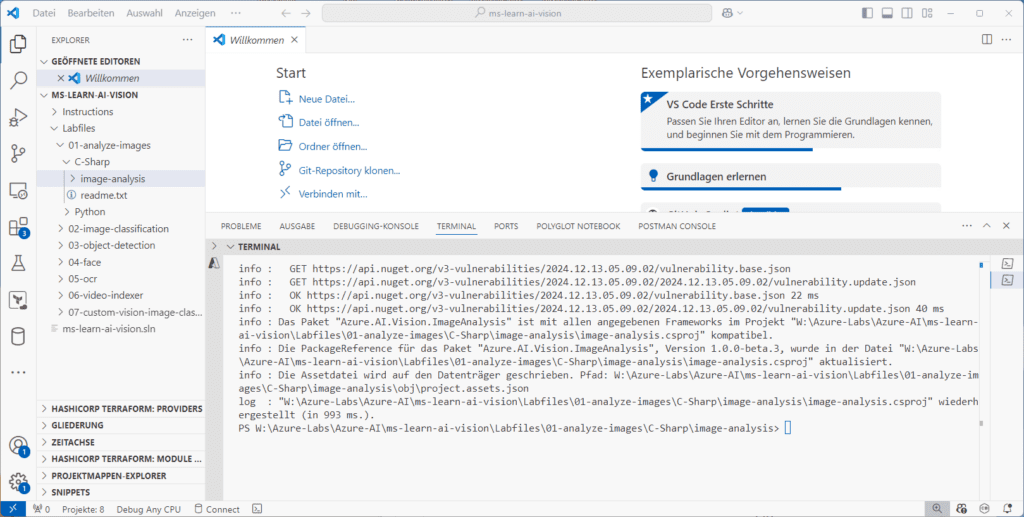Viewport: 1024px width, 517px height.
Task: Click the Neue Datei... link
Action: pos(327,99)
